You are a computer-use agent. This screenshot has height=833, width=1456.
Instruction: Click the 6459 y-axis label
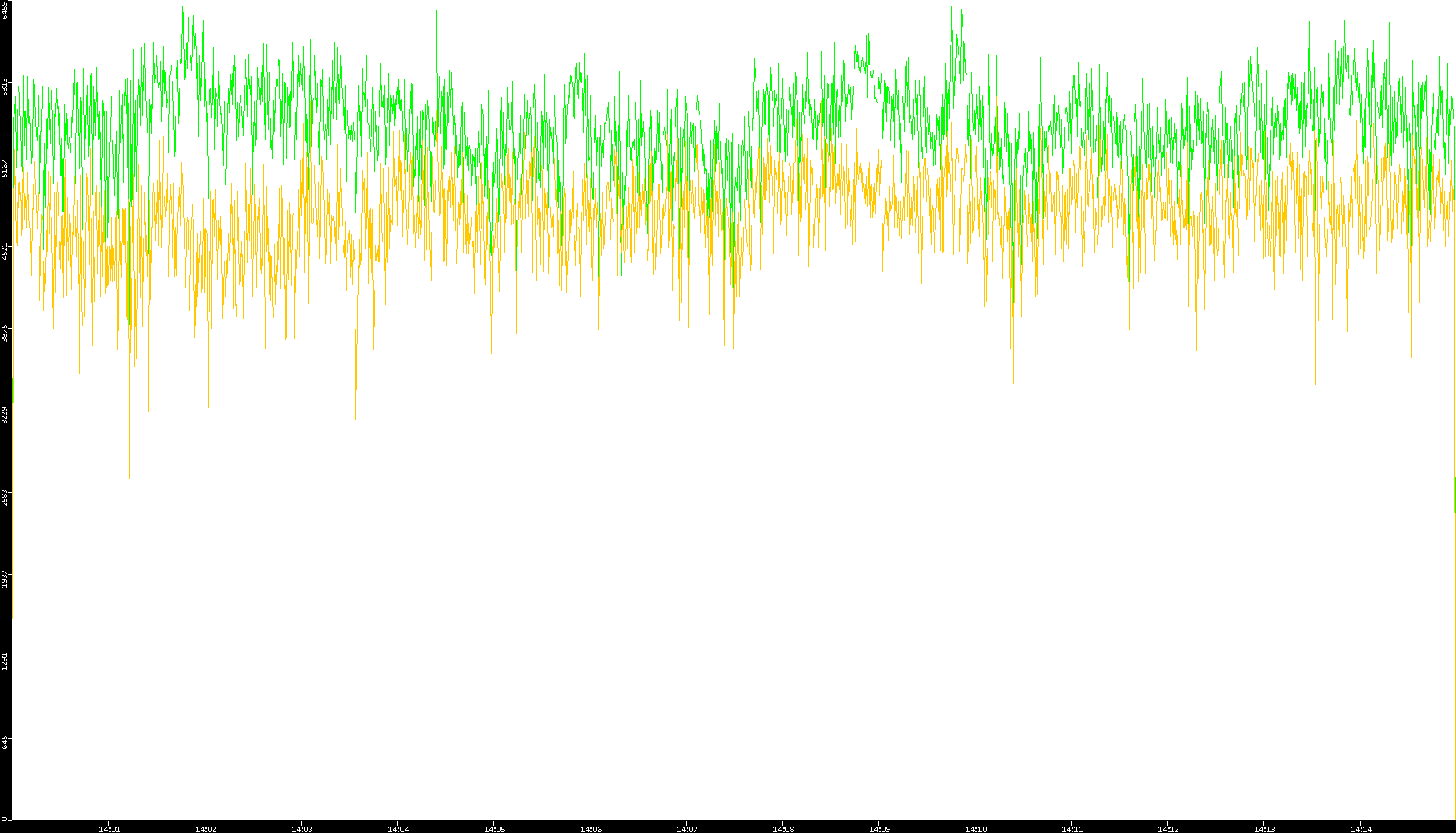[x=6, y=10]
